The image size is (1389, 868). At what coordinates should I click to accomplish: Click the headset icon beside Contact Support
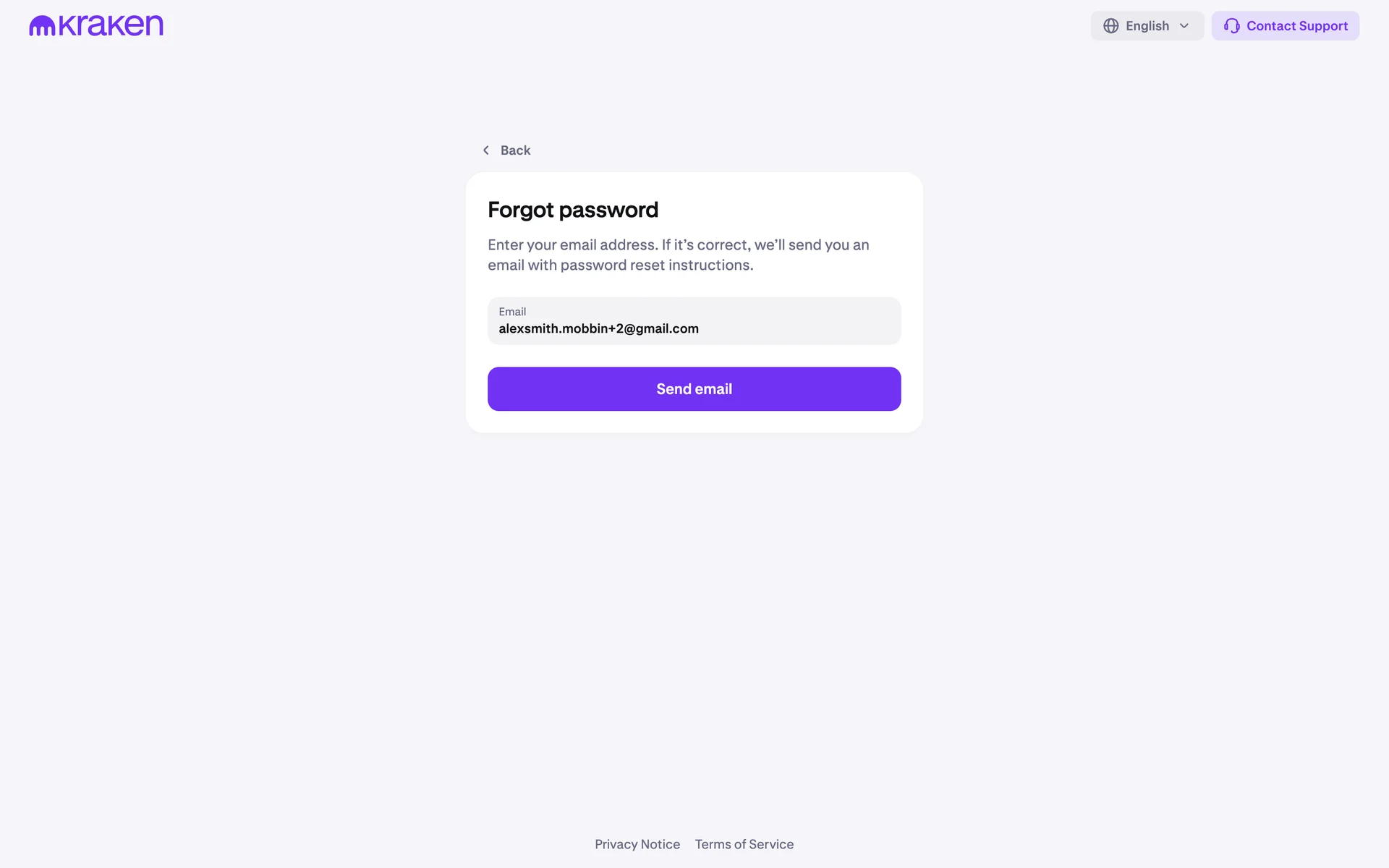tap(1231, 26)
